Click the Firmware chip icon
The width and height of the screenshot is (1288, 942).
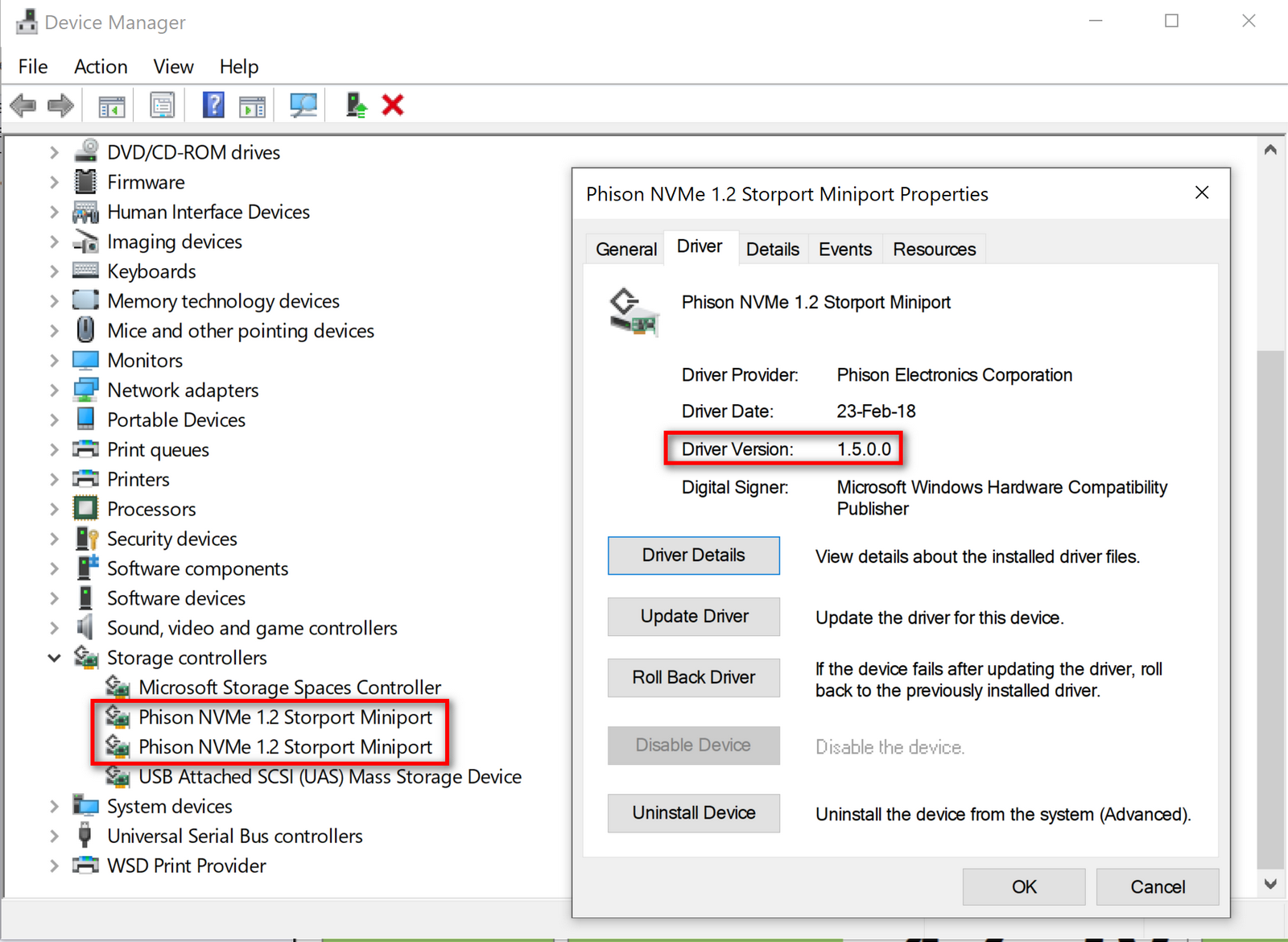click(85, 182)
